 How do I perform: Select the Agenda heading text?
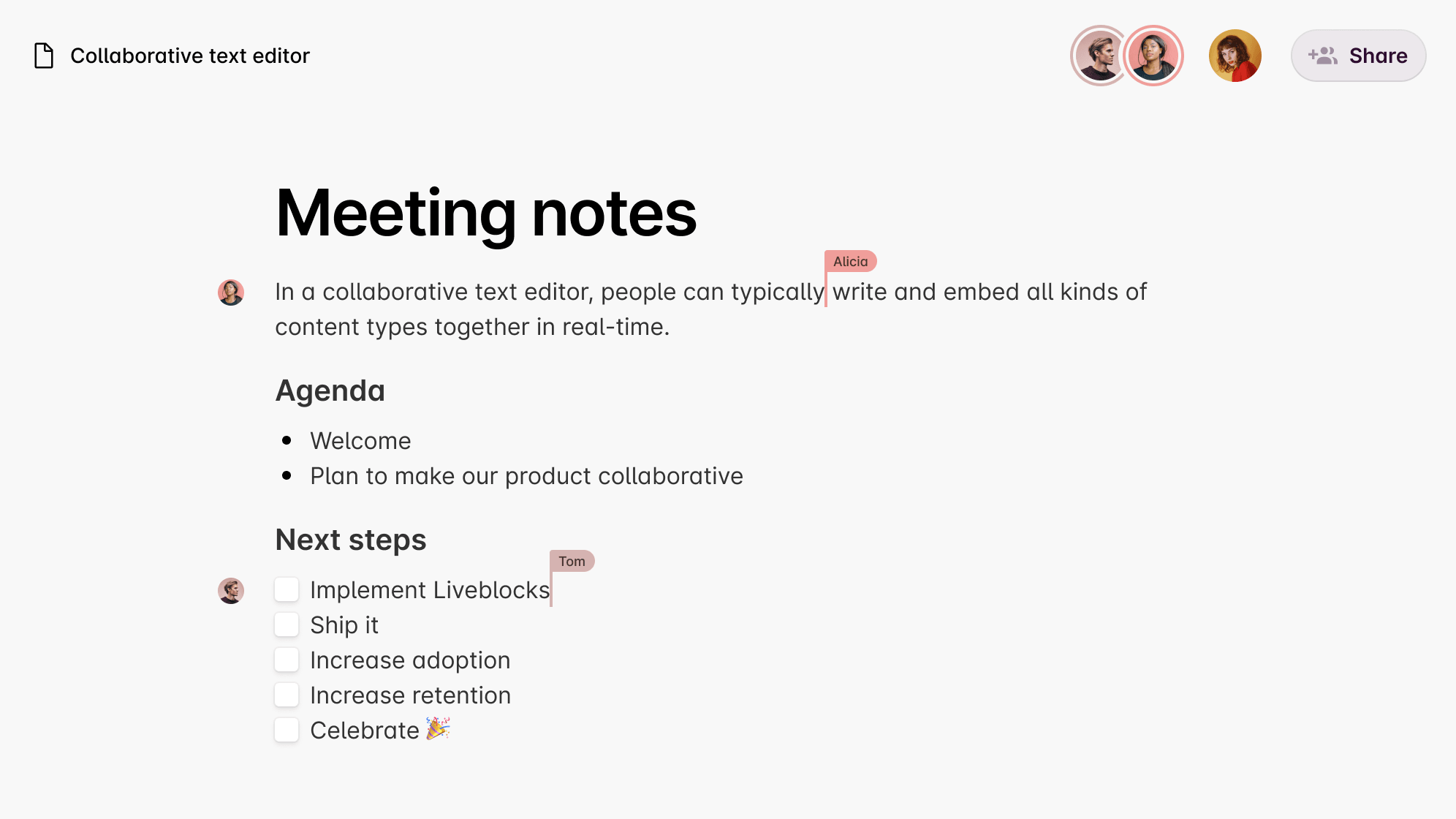click(x=330, y=389)
